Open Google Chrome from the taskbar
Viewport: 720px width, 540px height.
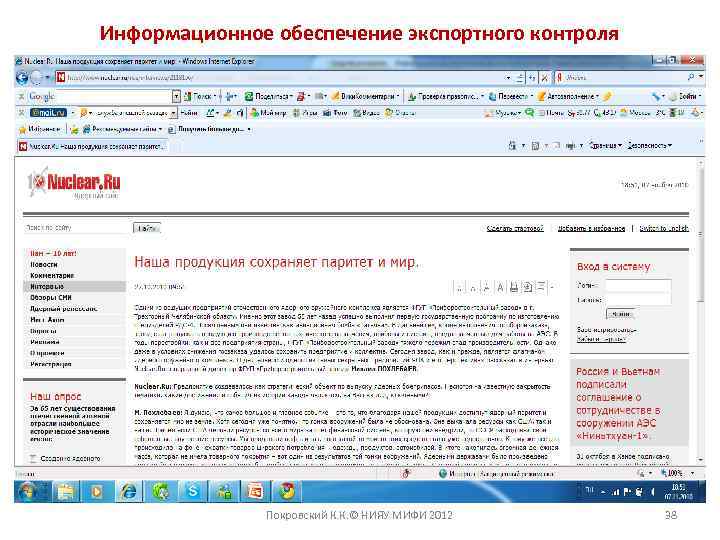tap(287, 492)
